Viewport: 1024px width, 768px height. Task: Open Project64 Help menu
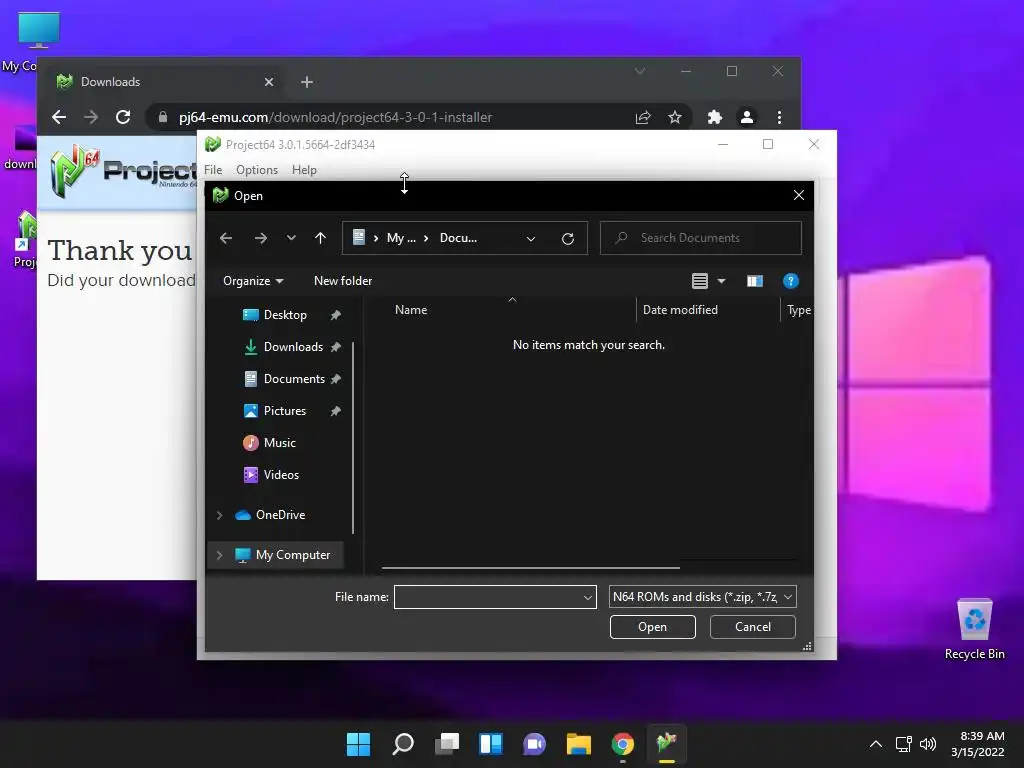tap(304, 170)
